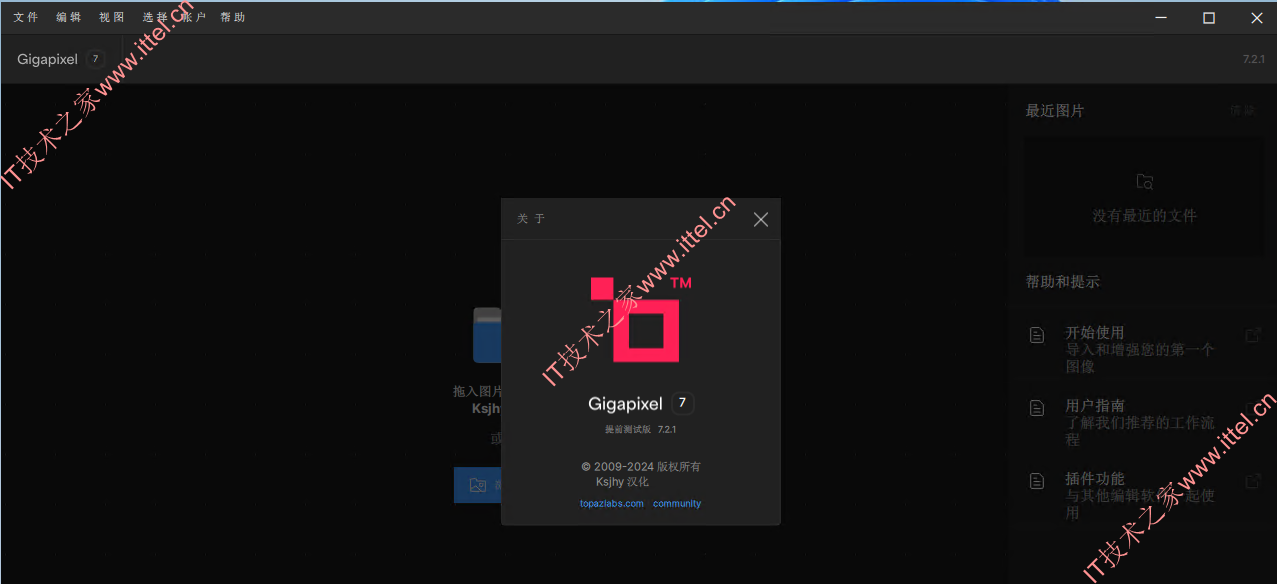1277x584 pixels.
Task: Open the 选择 menu
Action: coord(155,17)
